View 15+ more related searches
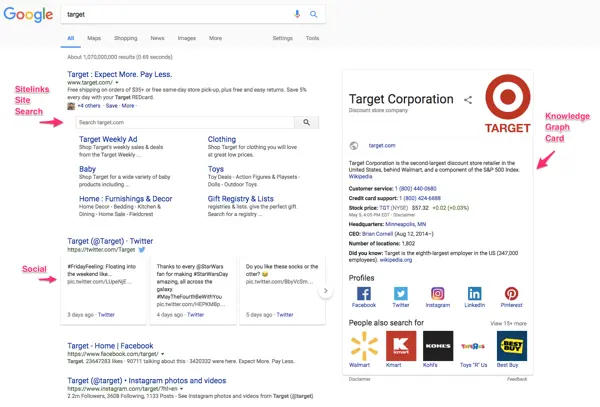This screenshot has width=600, height=407. tap(508, 324)
